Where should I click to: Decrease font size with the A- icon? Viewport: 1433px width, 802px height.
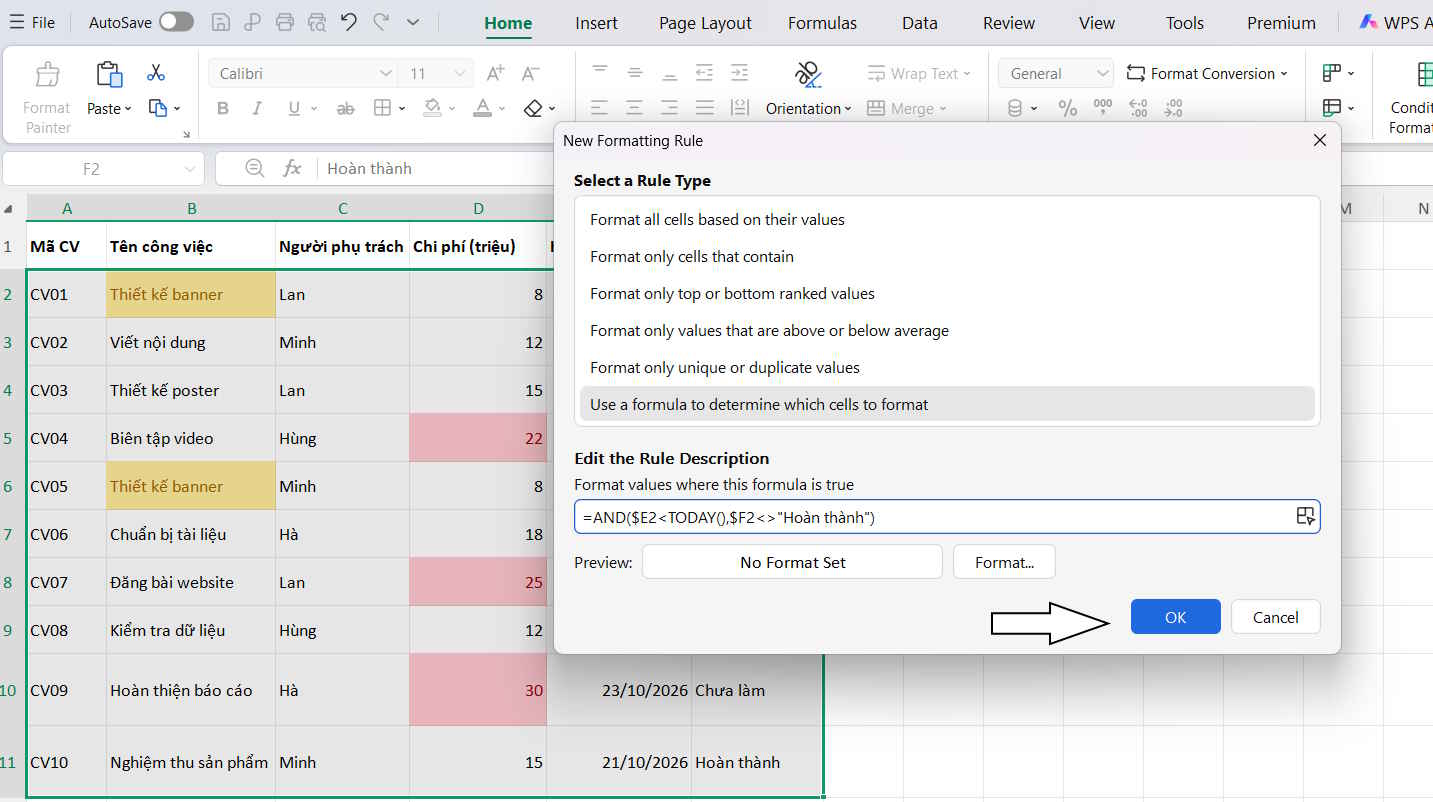[x=531, y=73]
